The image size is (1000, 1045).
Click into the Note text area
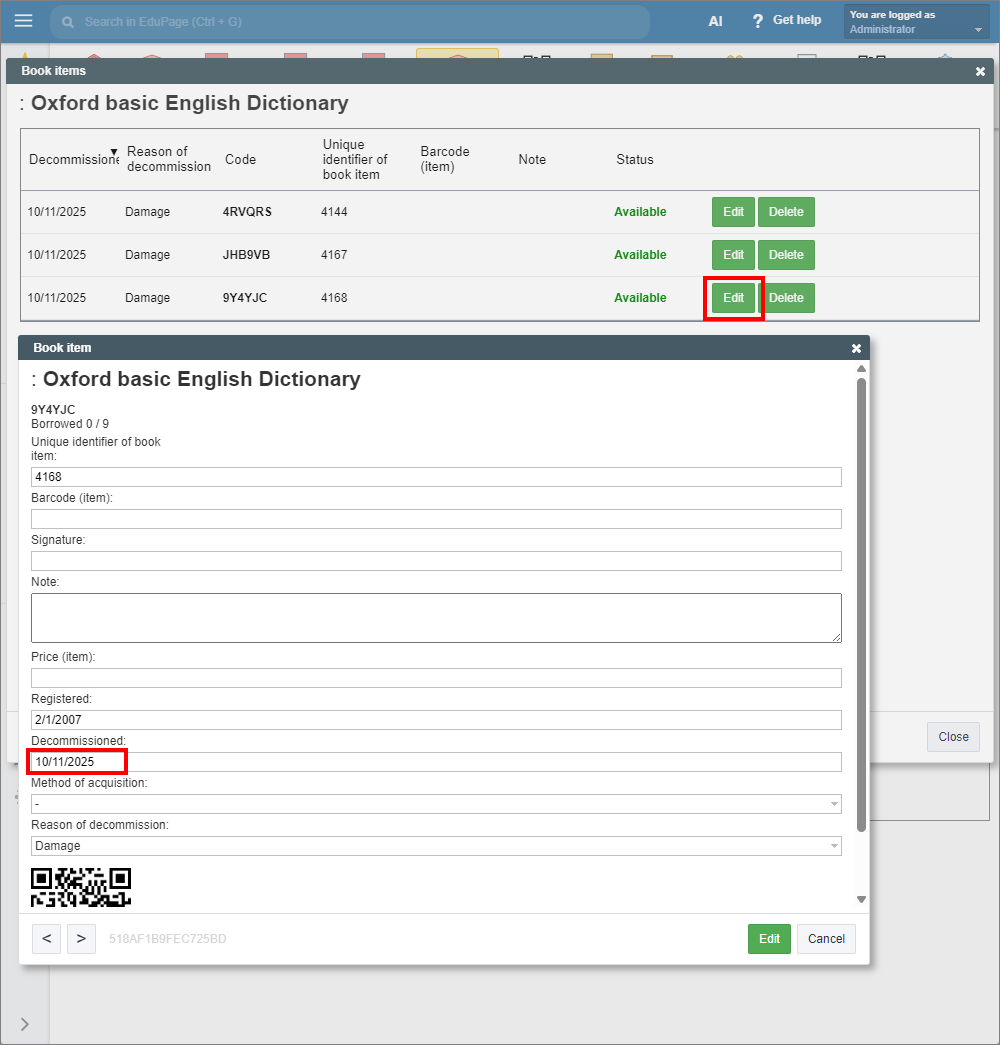point(436,618)
